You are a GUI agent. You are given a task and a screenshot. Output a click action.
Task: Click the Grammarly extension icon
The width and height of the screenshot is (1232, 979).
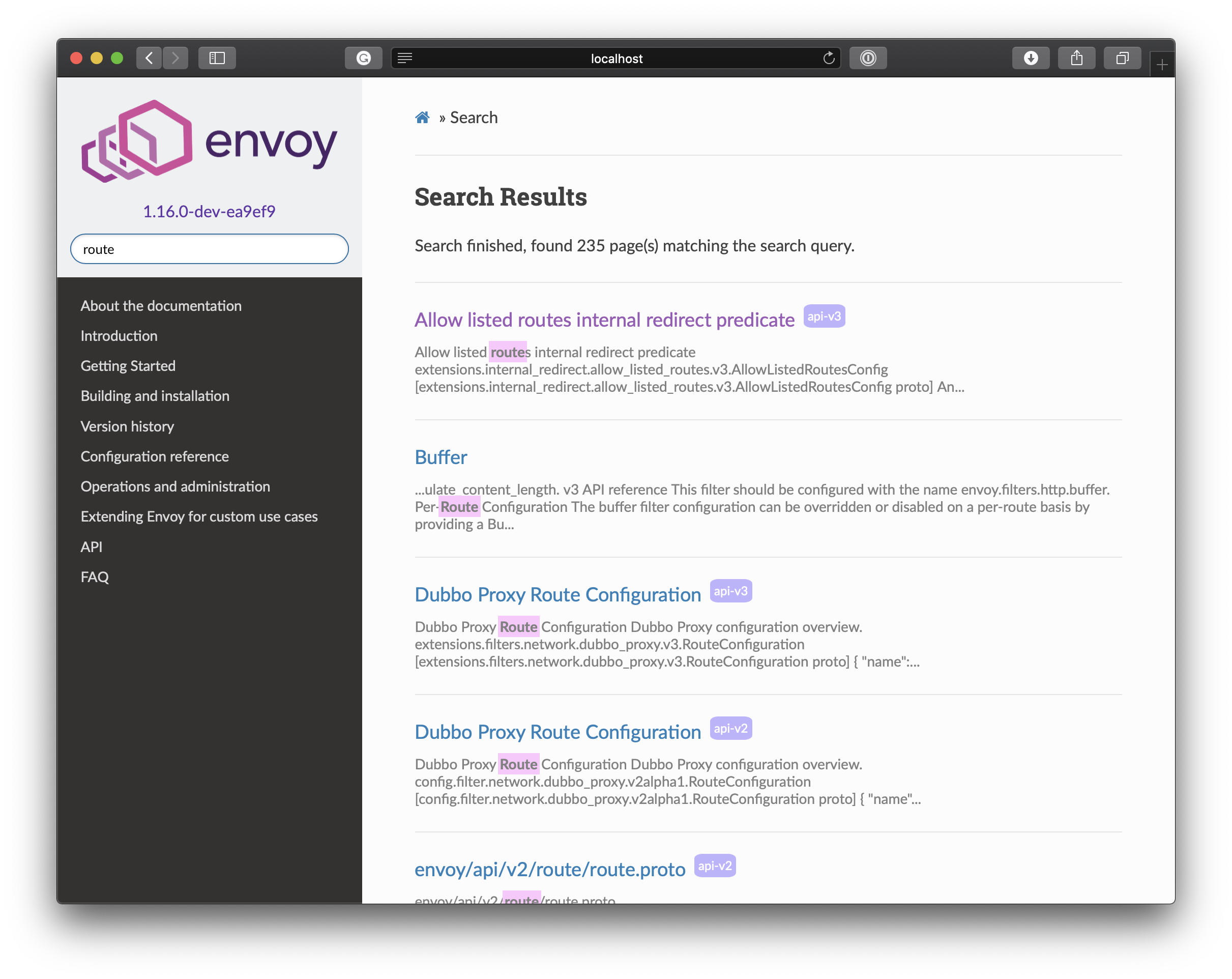[363, 57]
